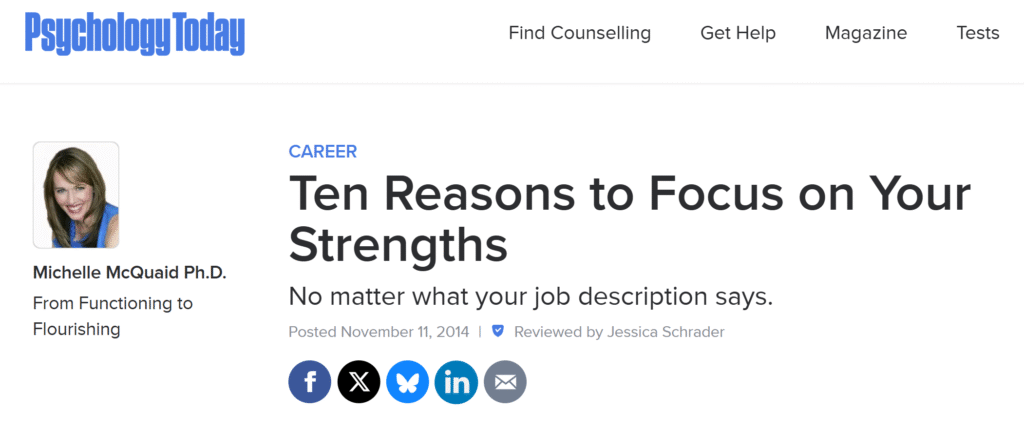Image resolution: width=1024 pixels, height=434 pixels.
Task: Share the article via email icon
Action: pos(505,381)
